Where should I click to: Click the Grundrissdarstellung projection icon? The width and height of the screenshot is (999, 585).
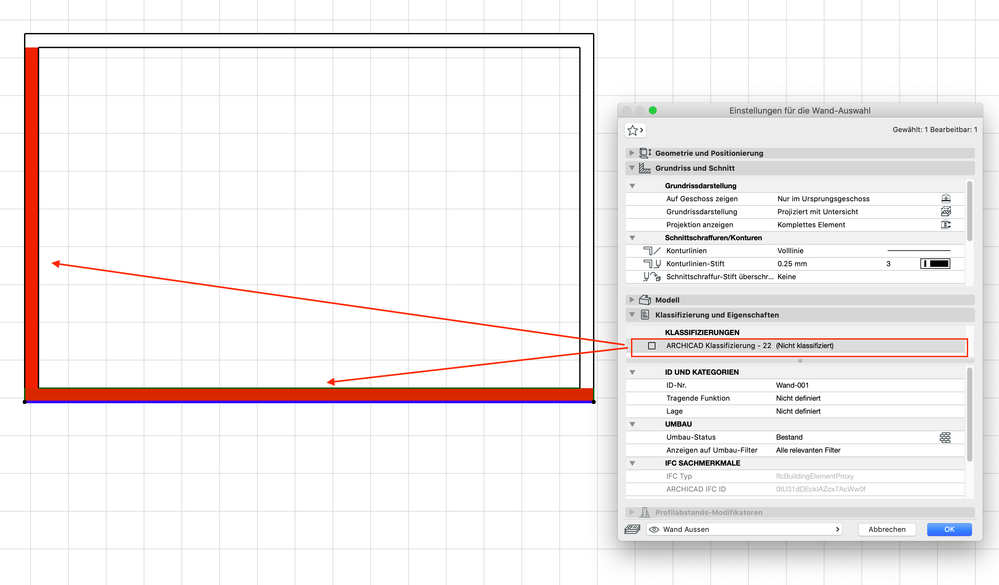tap(945, 212)
